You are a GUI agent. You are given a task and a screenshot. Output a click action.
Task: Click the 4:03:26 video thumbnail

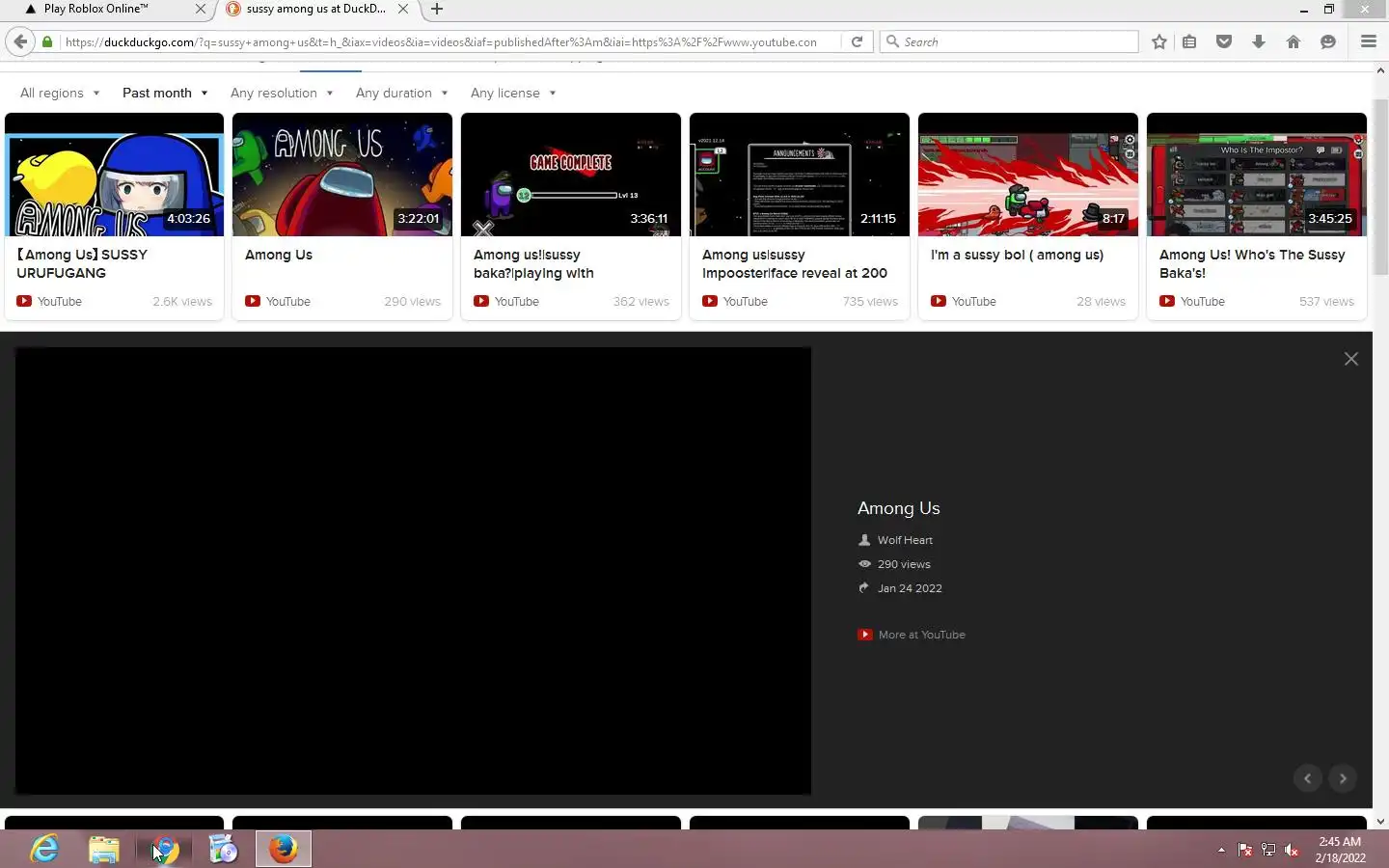tap(114, 175)
